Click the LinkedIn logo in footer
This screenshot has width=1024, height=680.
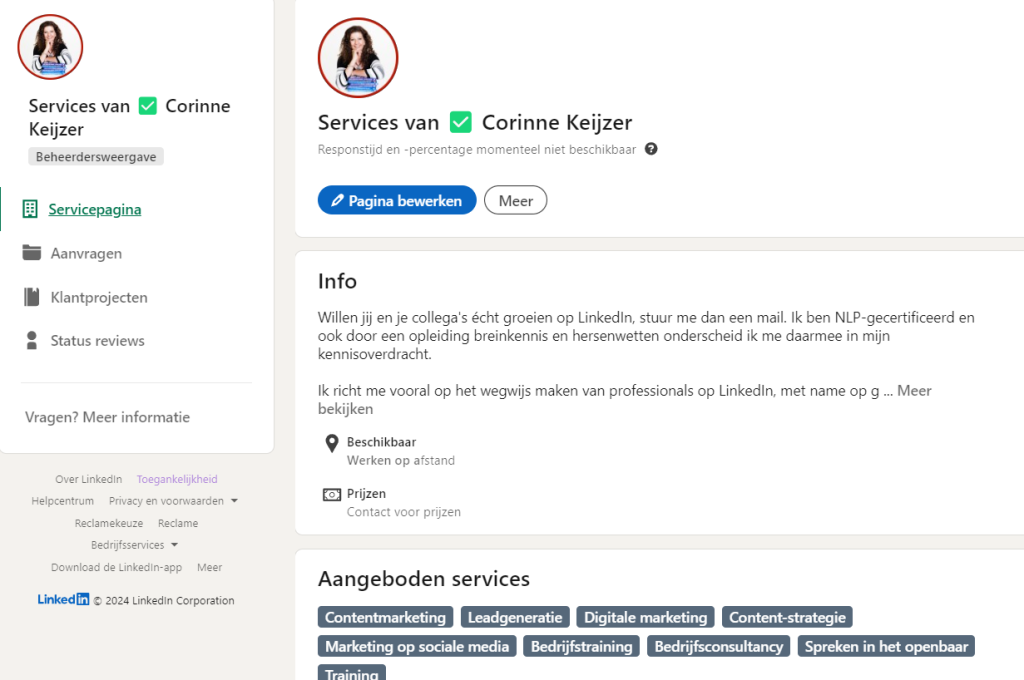(x=63, y=599)
